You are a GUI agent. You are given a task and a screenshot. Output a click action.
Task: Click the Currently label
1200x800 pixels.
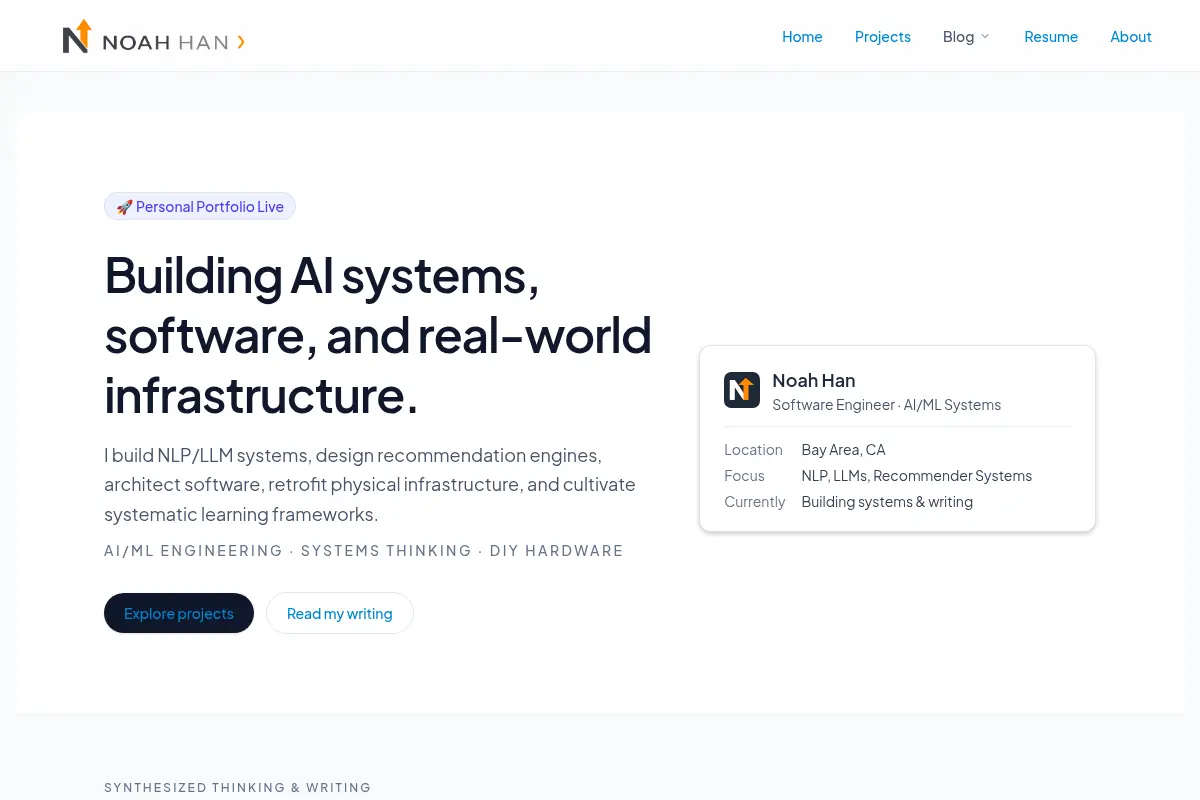point(754,502)
